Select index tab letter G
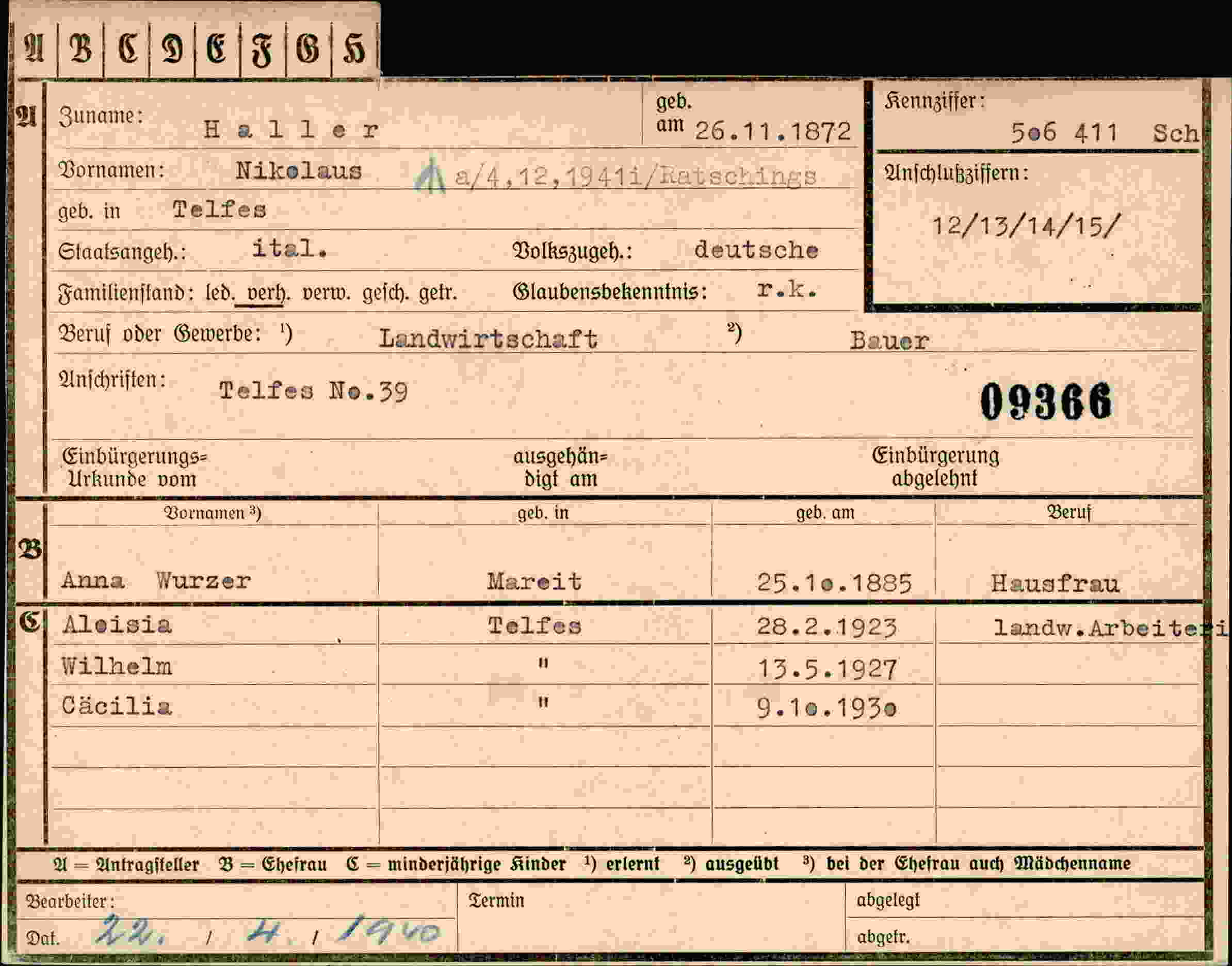 coord(308,48)
